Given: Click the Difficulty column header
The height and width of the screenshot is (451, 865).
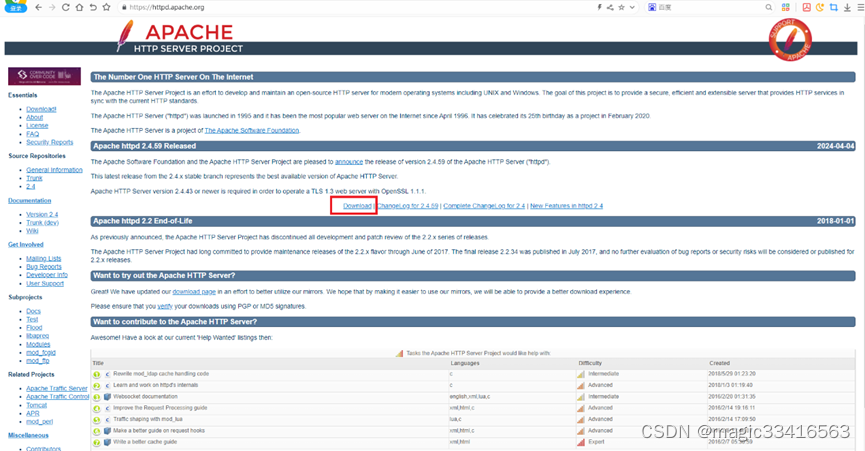Looking at the screenshot, I should (x=590, y=363).
